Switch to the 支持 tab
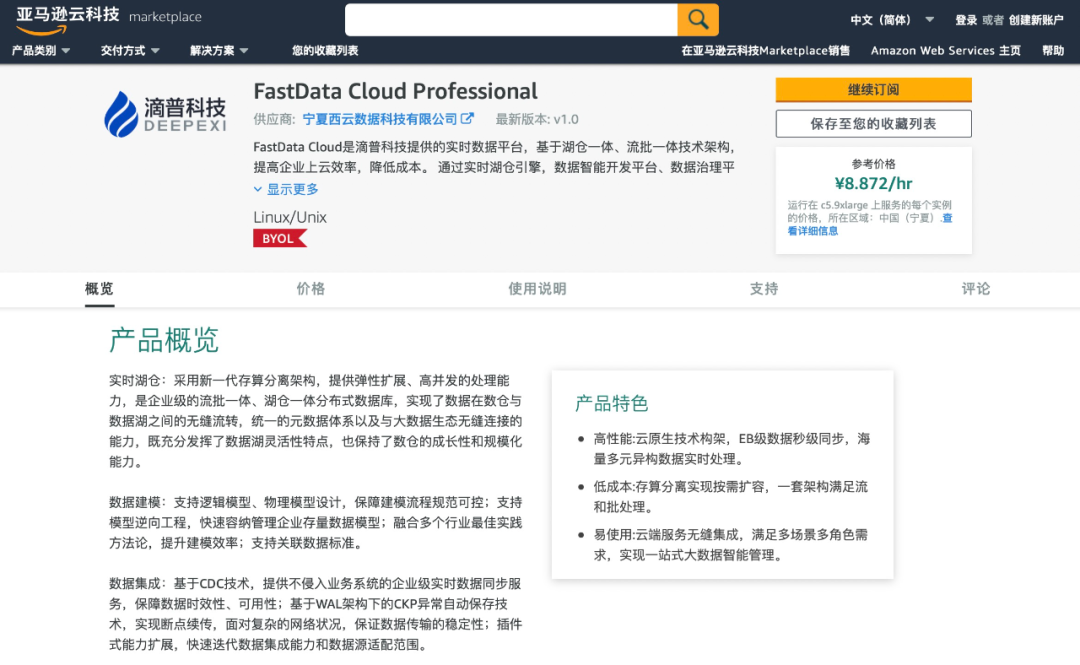This screenshot has width=1080, height=665. pyautogui.click(x=764, y=289)
